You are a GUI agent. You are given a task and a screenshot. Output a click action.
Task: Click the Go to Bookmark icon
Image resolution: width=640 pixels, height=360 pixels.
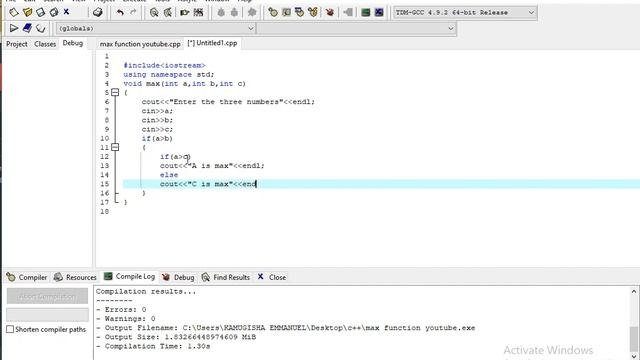(x=40, y=28)
